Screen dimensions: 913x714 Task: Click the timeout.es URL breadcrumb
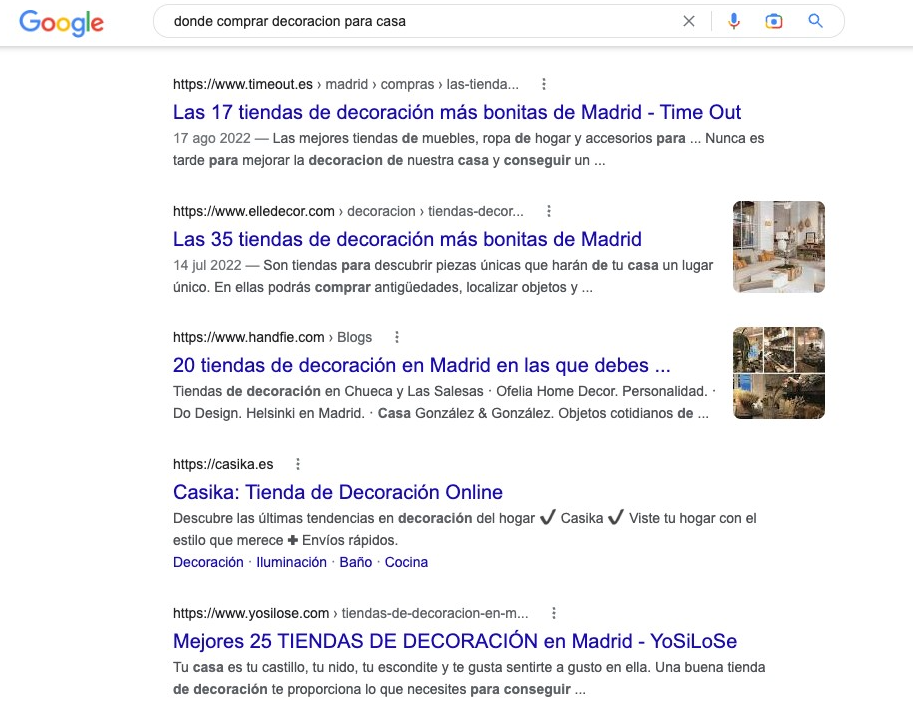(345, 84)
